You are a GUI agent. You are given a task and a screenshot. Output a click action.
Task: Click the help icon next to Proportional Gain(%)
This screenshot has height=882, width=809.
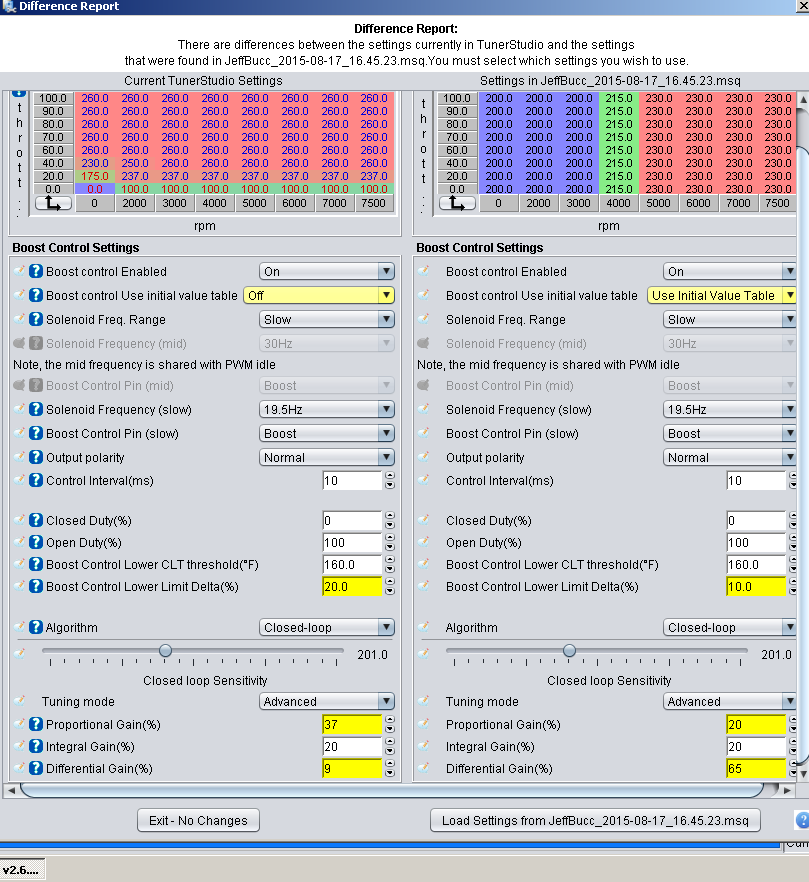click(x=36, y=724)
